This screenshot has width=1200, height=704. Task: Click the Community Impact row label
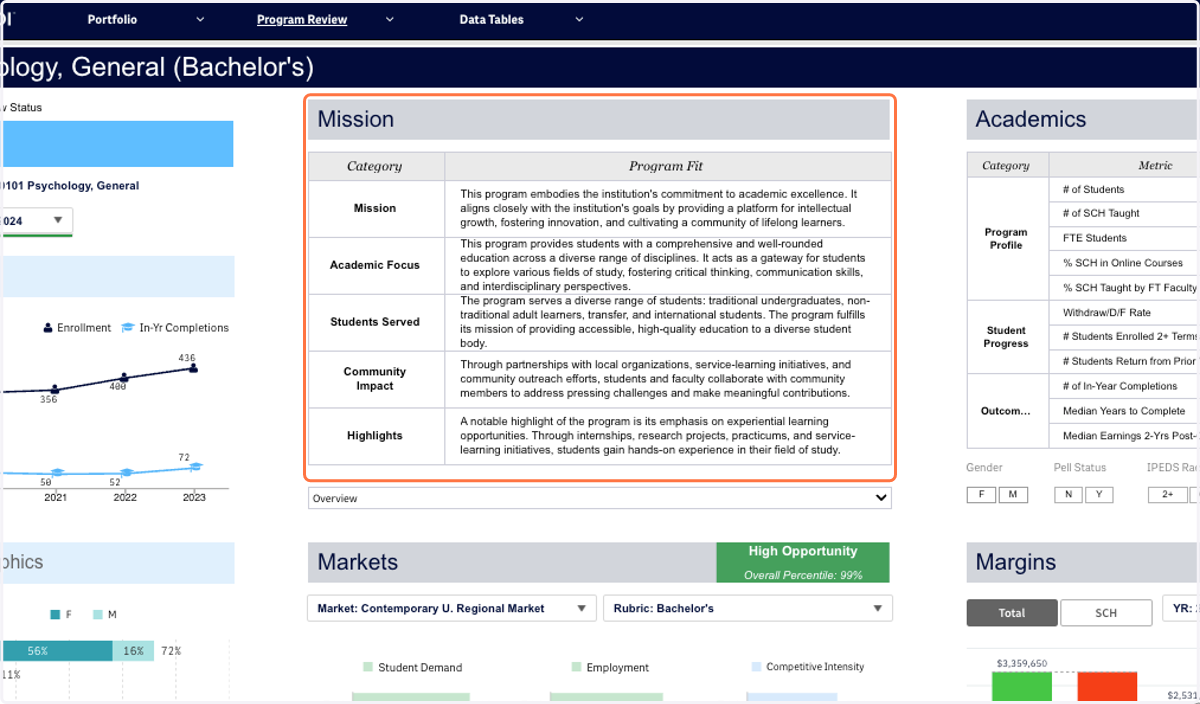click(375, 379)
